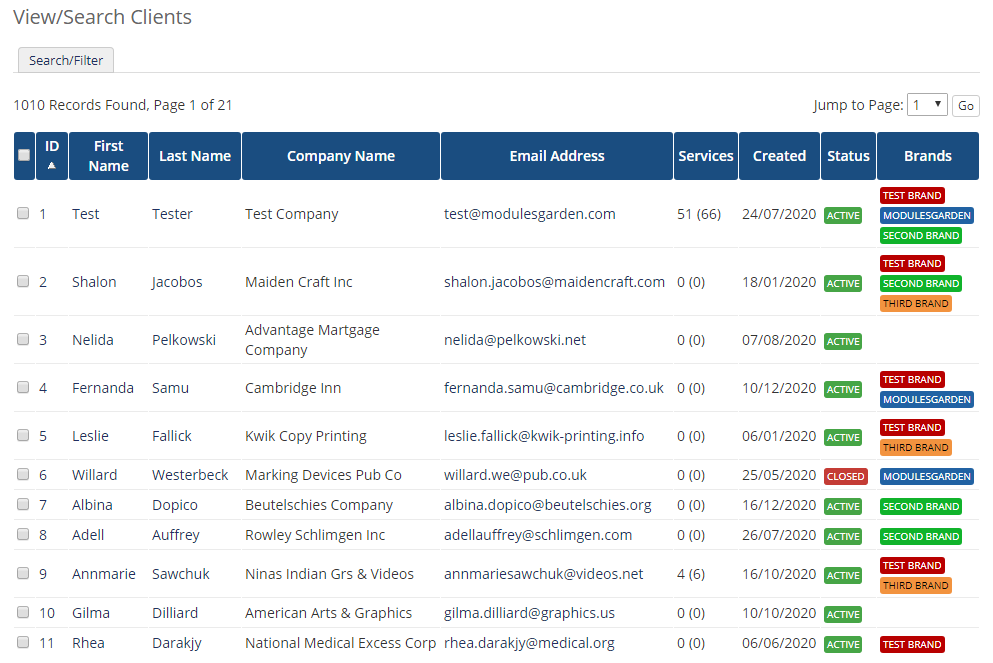Click the ascending sort arrow under ID header
Viewport: 993px width, 663px height.
click(x=51, y=168)
